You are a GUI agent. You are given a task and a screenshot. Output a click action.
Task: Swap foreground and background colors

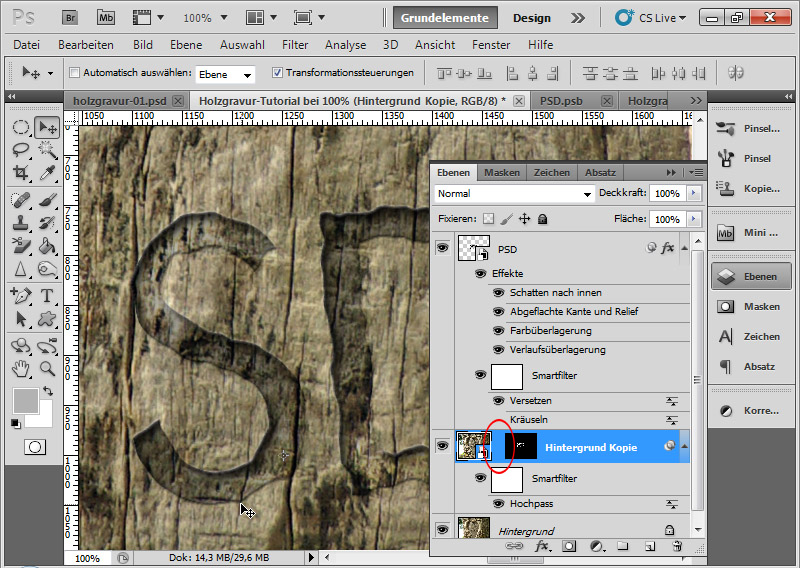click(x=47, y=391)
